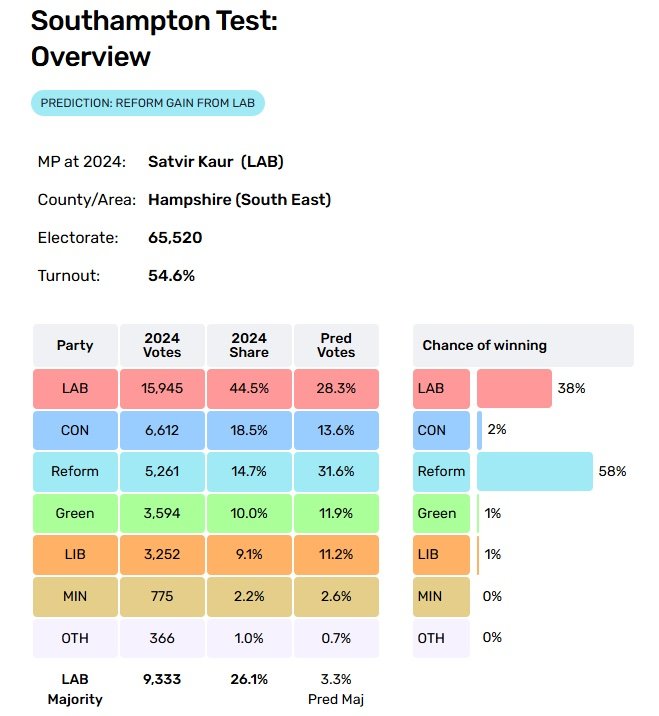Click the LAB majority figure 9,333
Screen dimensions: 659x716
click(162, 679)
